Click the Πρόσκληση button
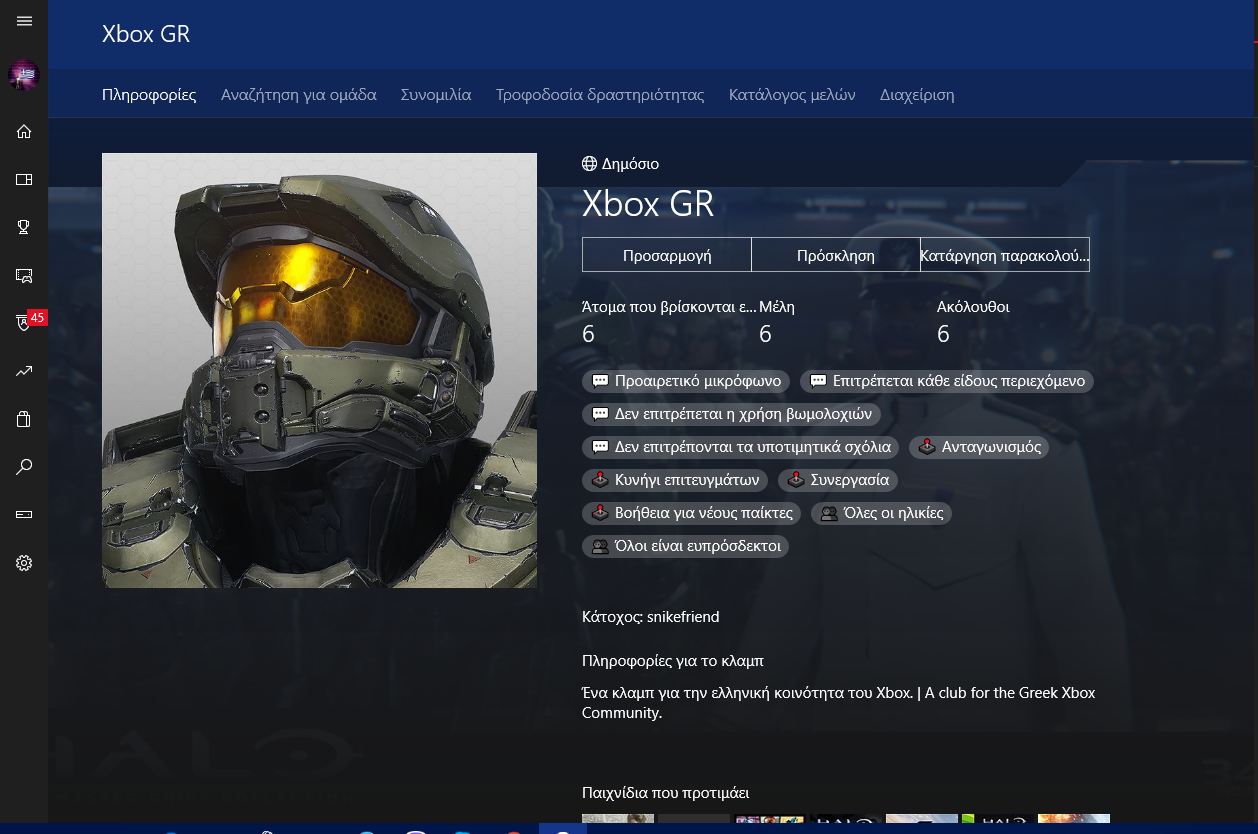Screen dimensions: 1258x834 (836, 255)
